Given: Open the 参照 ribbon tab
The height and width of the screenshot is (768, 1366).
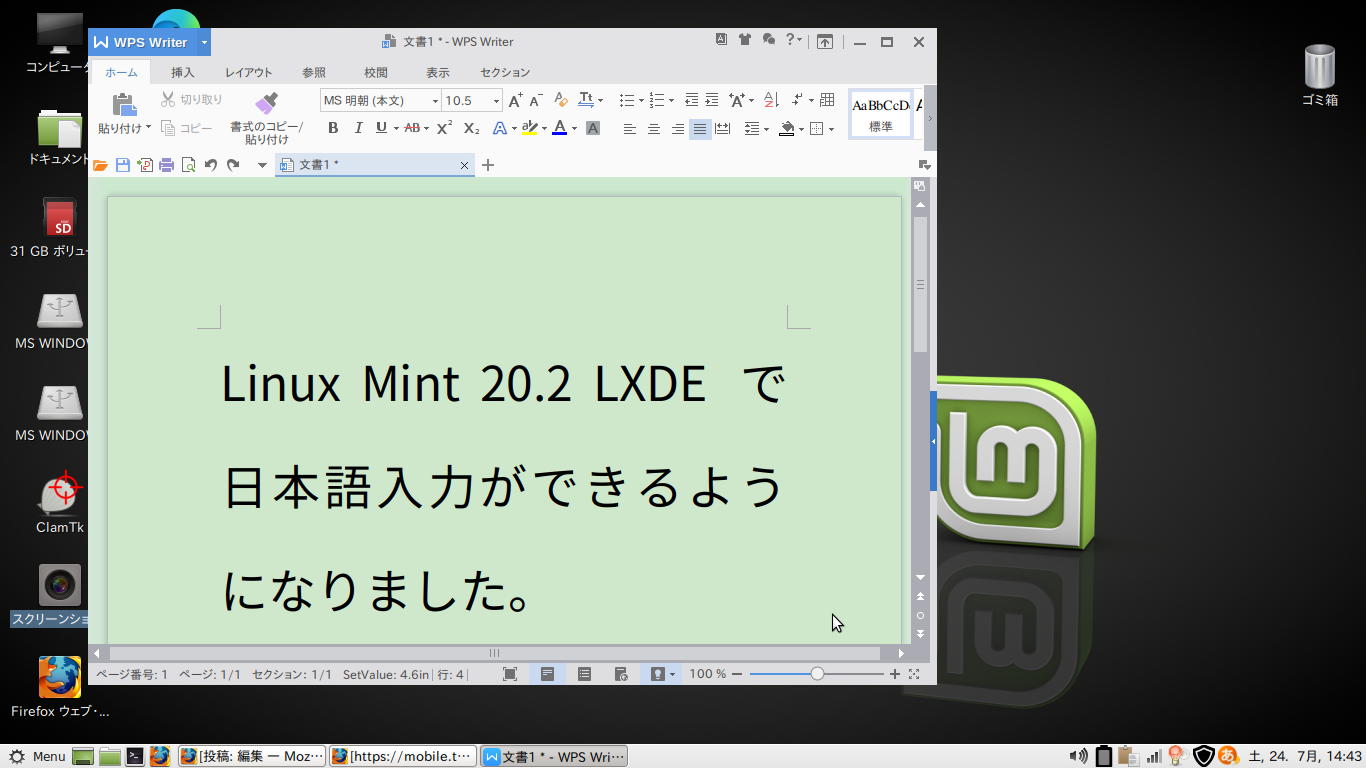Looking at the screenshot, I should pyautogui.click(x=314, y=72).
